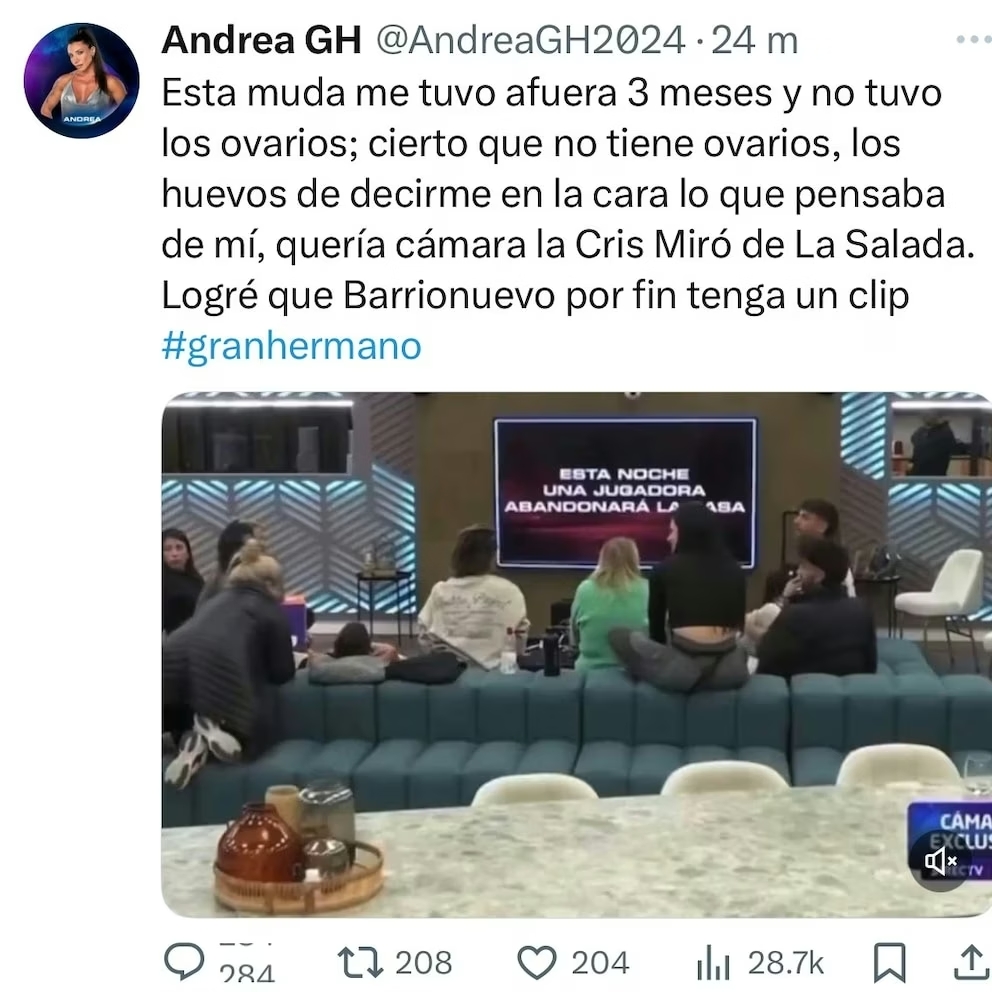Click the 28.7k views count
992x992 pixels.
(786, 963)
